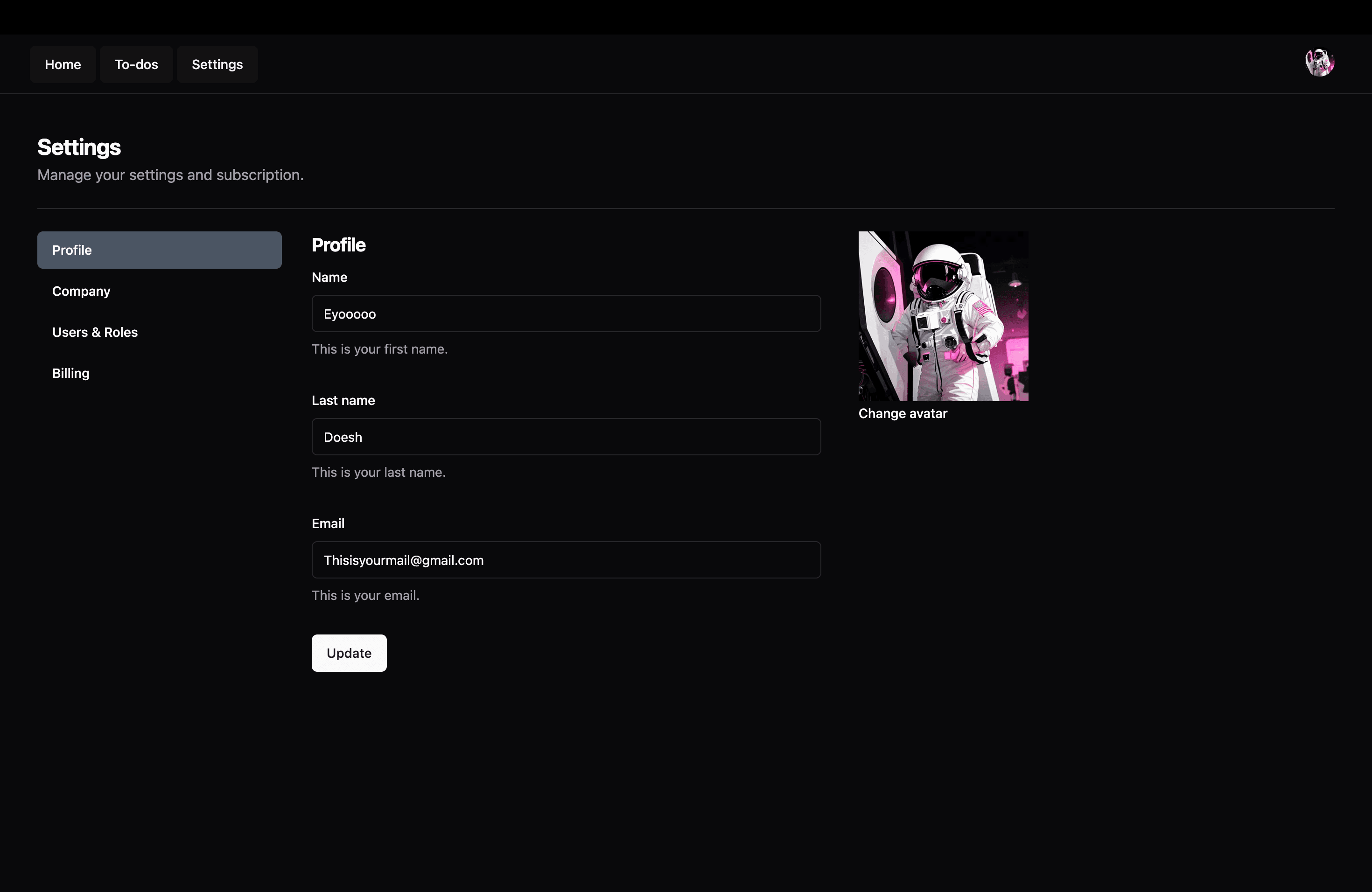Click the Settings page heading
This screenshot has width=1372, height=892.
coord(79,147)
